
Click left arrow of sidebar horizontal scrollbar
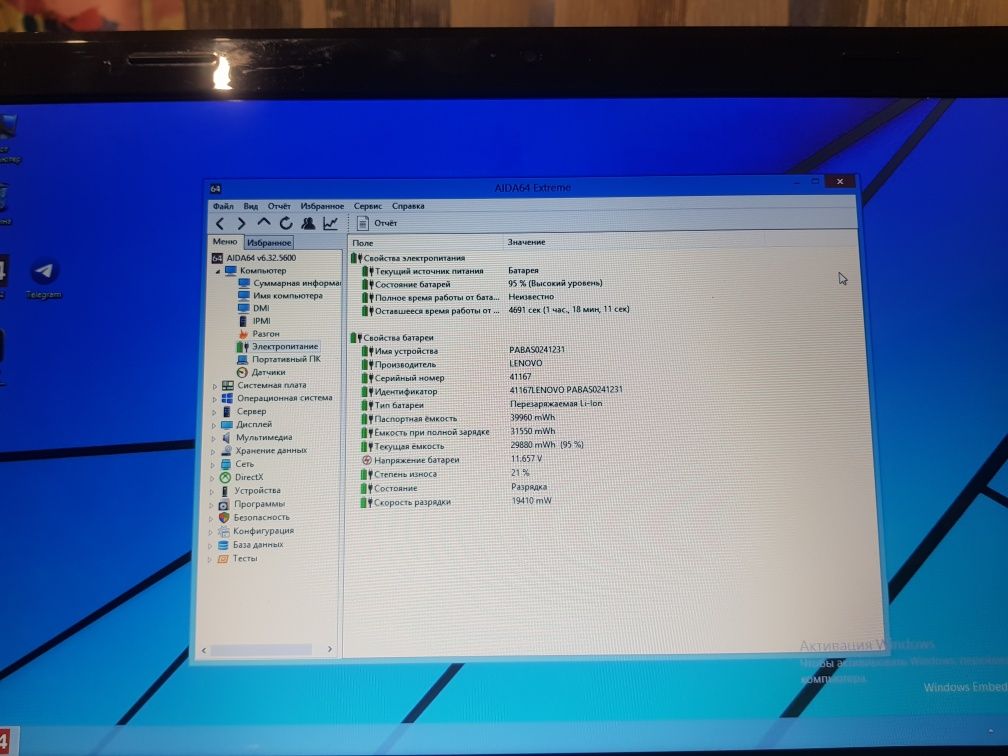pos(204,651)
